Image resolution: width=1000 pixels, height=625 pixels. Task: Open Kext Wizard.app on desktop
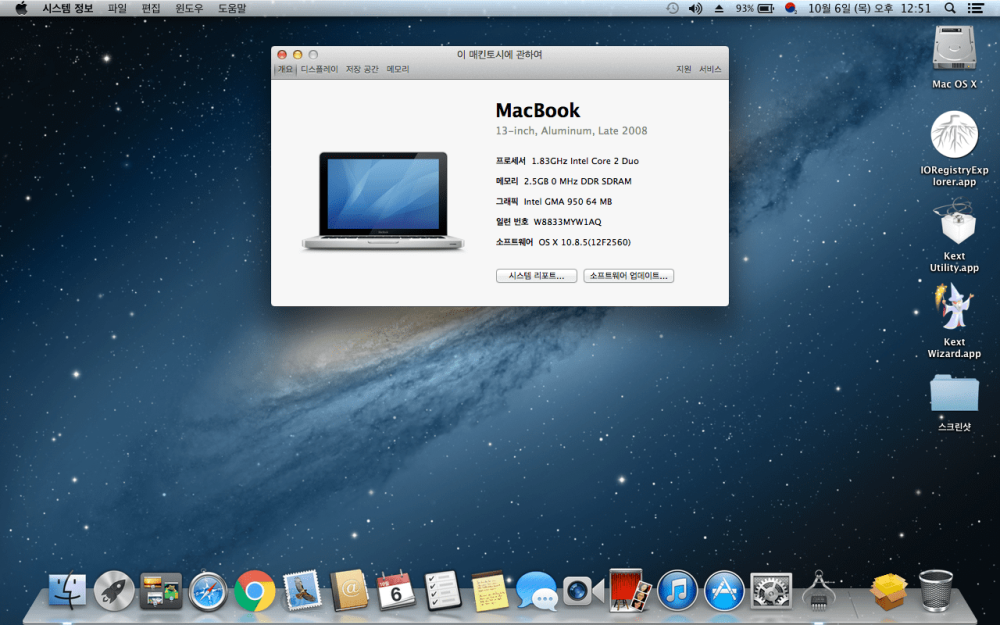pos(954,321)
